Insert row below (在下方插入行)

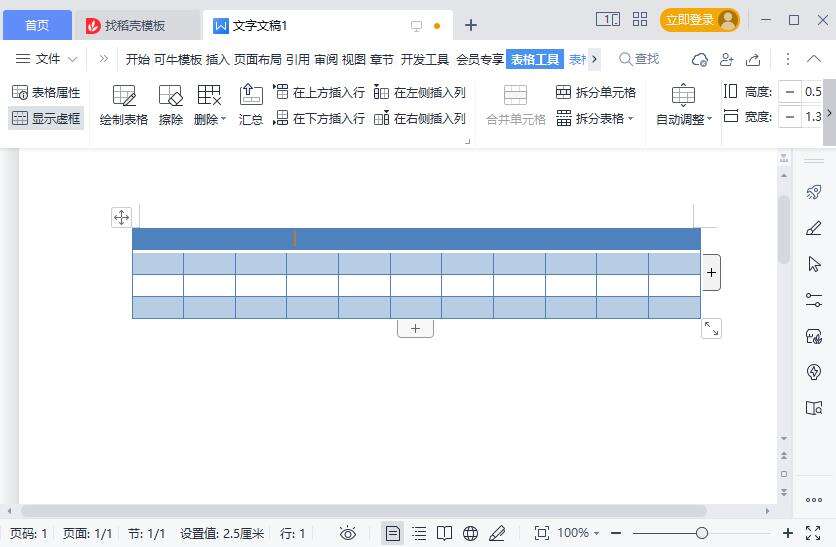(319, 118)
